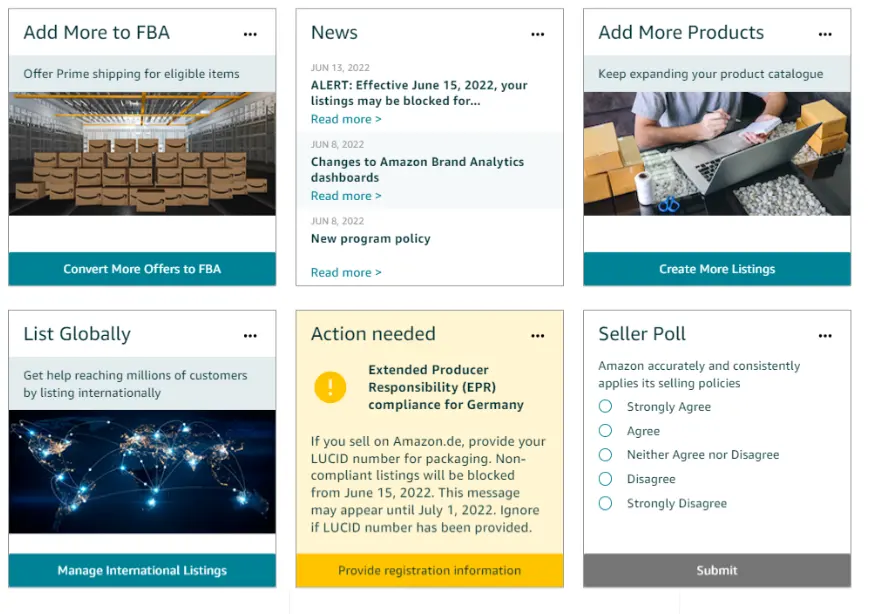Click the JUN 13, 2022 news date

coord(340,68)
